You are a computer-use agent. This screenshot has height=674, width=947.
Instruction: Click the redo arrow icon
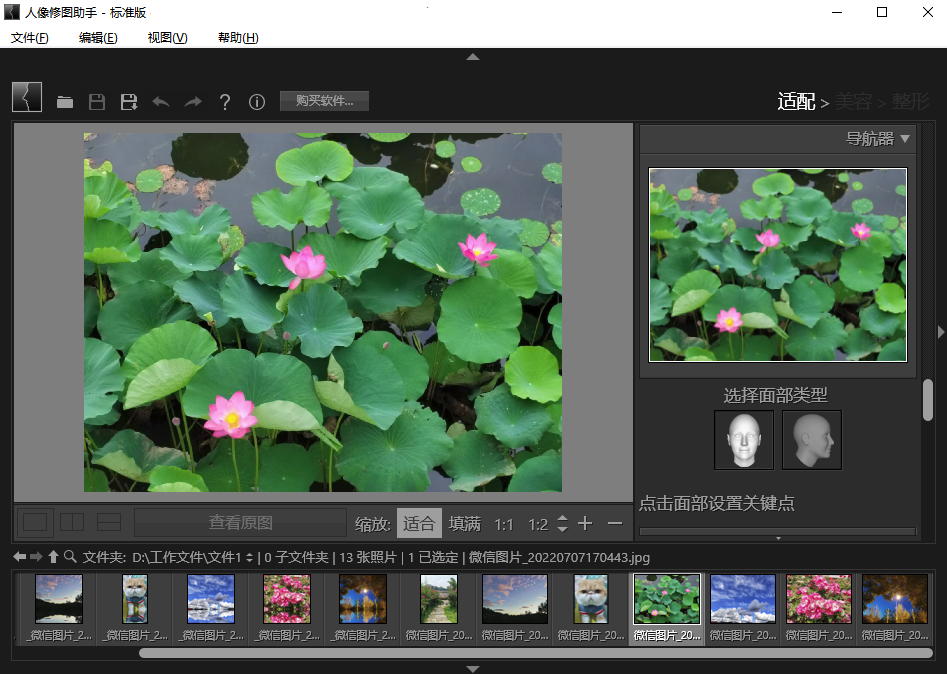click(x=192, y=102)
